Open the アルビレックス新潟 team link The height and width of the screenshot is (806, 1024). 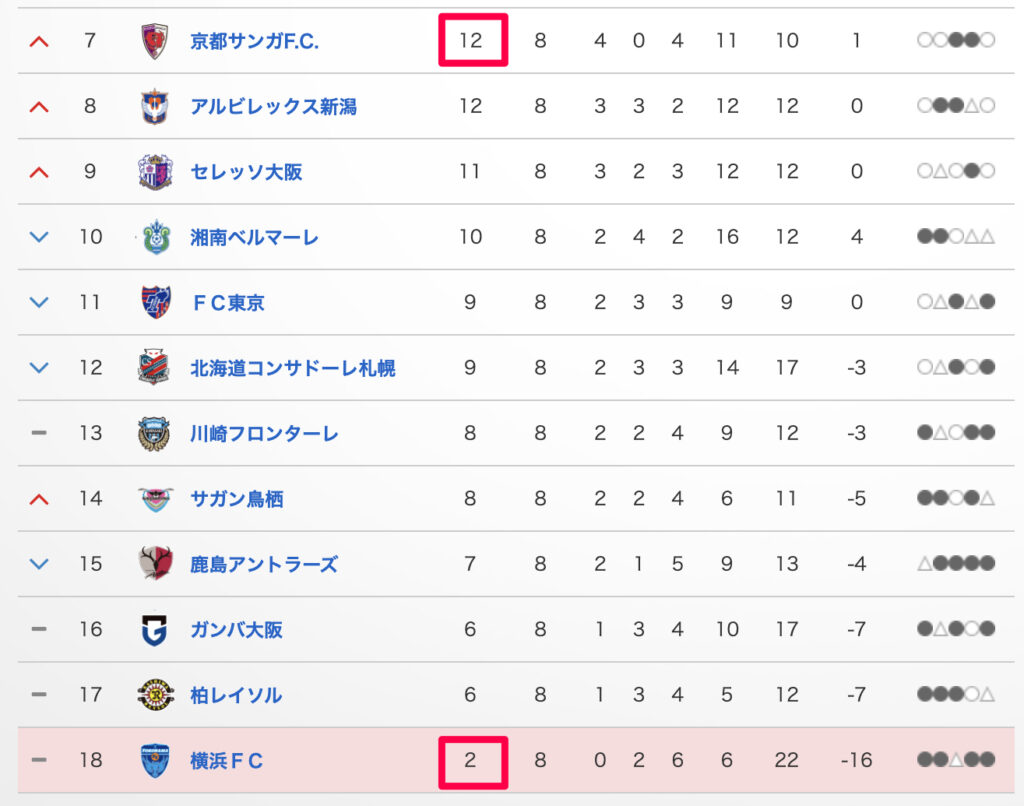tap(273, 106)
